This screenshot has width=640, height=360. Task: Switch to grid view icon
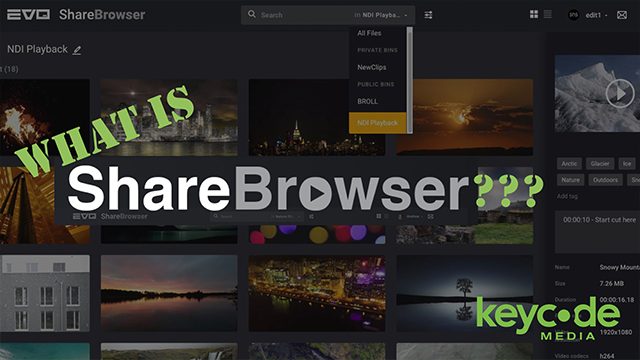pyautogui.click(x=534, y=14)
